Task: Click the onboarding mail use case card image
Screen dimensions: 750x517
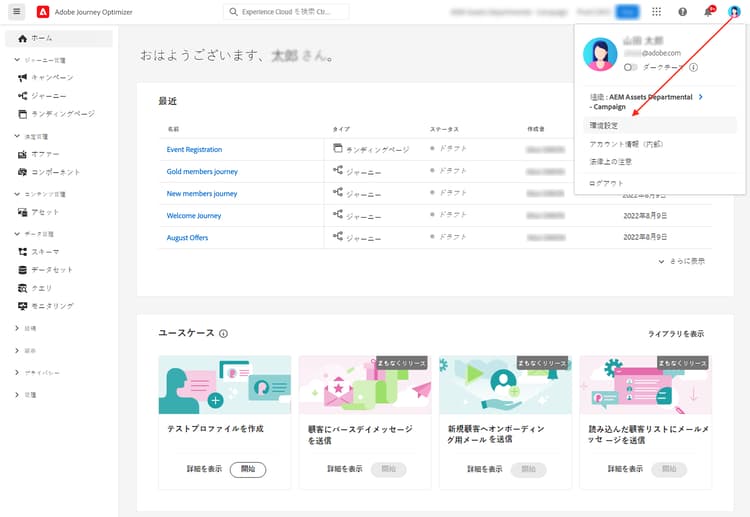Action: tap(505, 385)
